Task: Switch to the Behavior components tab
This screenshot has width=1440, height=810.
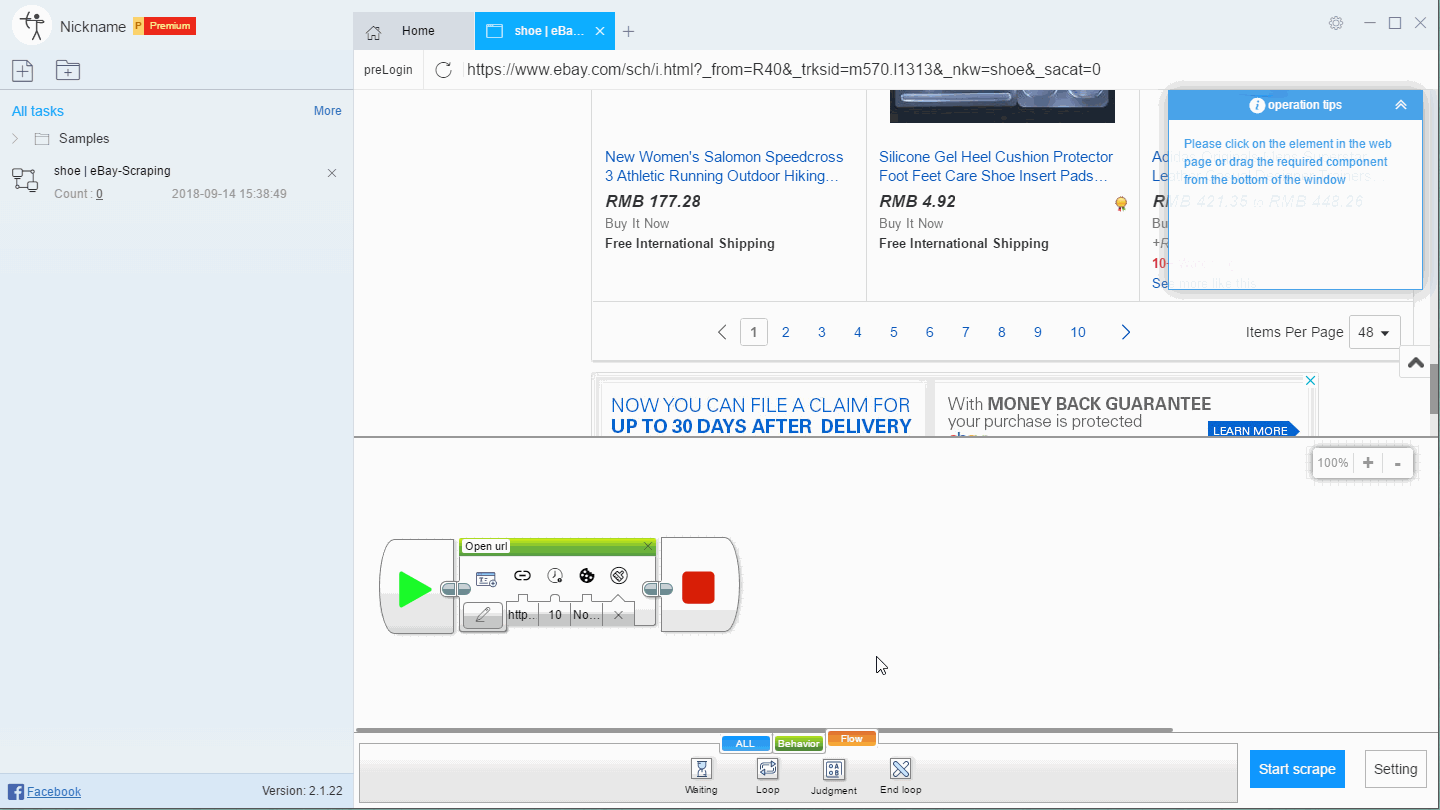Action: [798, 744]
